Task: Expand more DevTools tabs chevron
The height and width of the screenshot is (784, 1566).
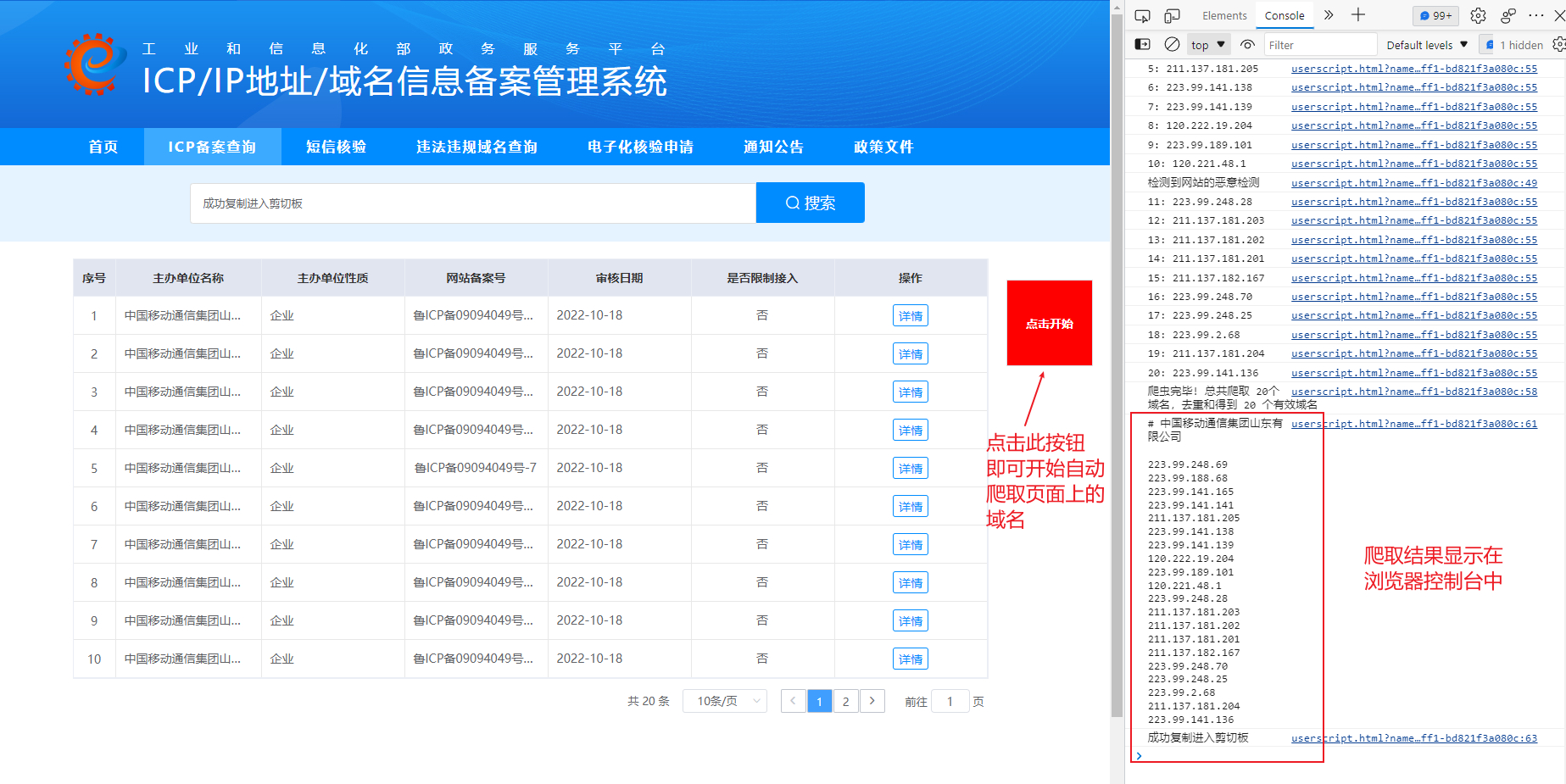Action: coord(1329,15)
